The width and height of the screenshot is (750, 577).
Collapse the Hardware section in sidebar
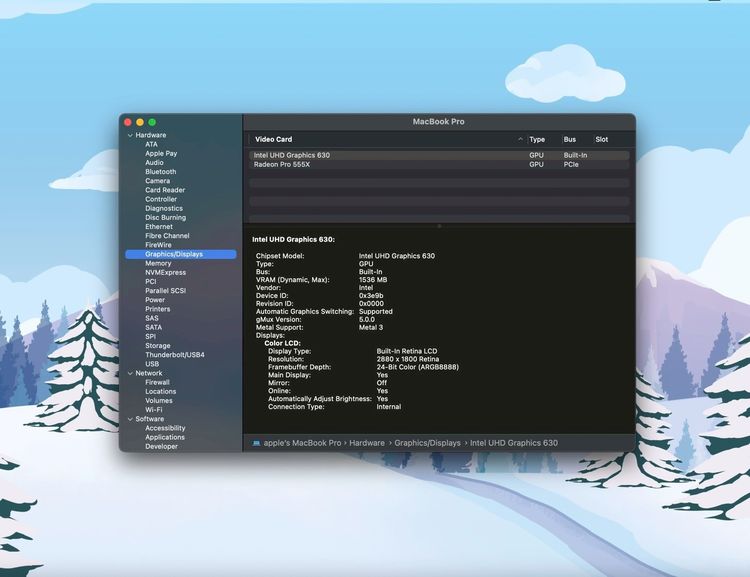point(129,135)
